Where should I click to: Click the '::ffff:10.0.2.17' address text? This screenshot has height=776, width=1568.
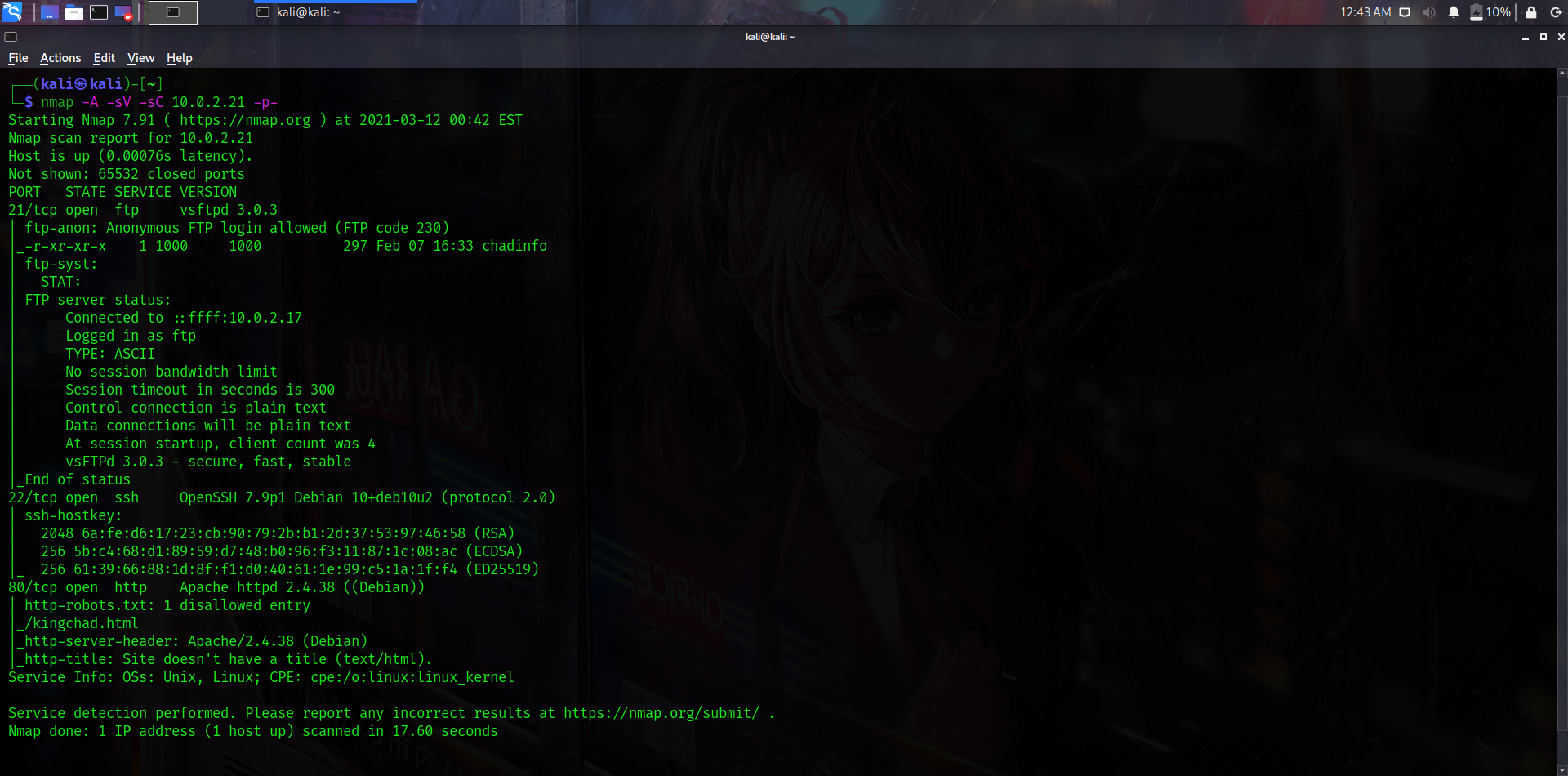237,318
